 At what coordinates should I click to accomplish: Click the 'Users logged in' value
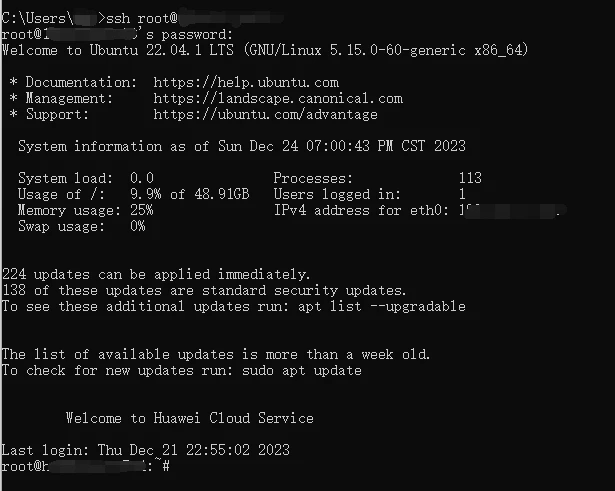pyautogui.click(x=462, y=195)
